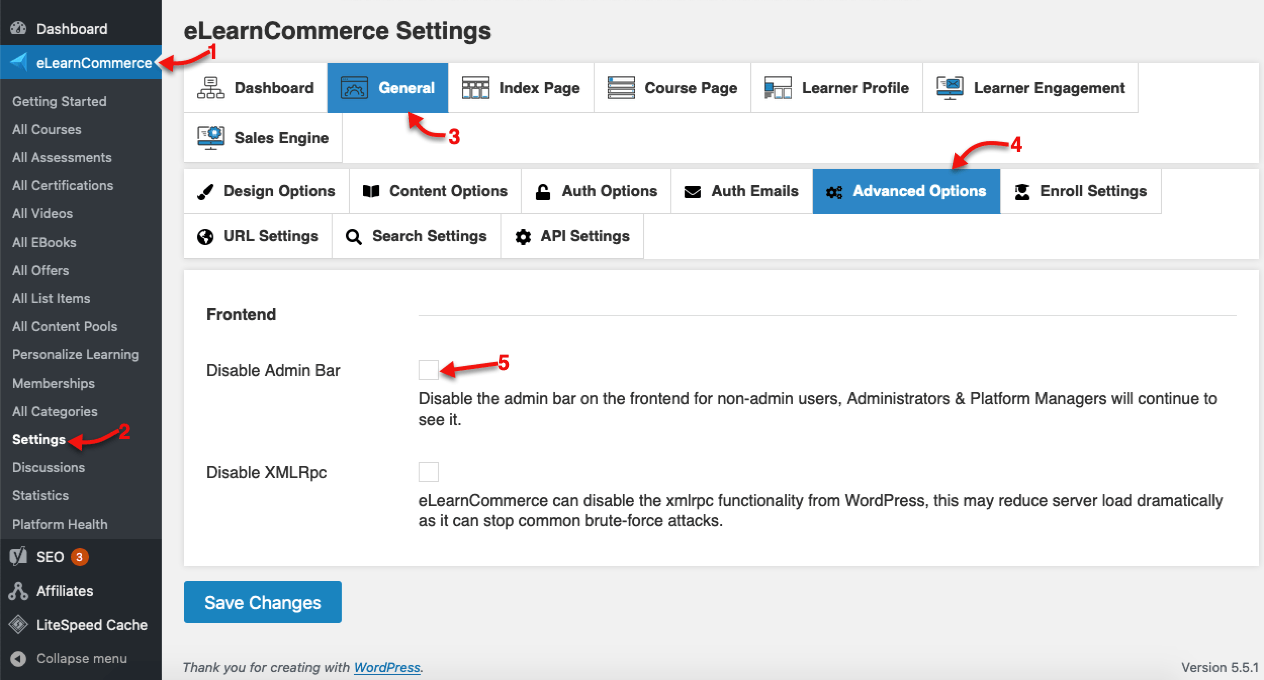The height and width of the screenshot is (680, 1264).
Task: Open Personalize Learning in the sidebar
Action: pos(76,354)
